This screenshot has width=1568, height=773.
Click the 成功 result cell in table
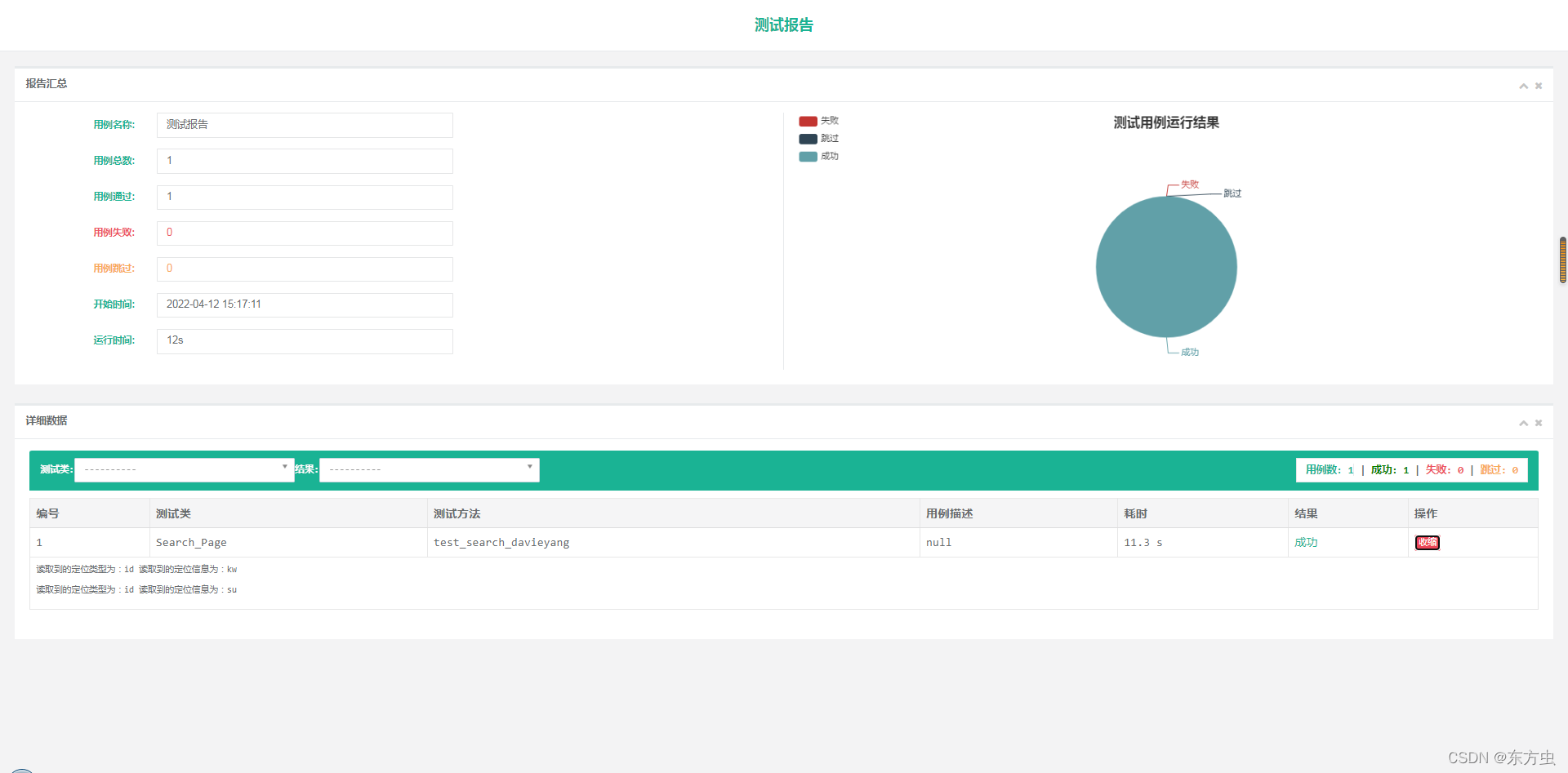tap(1348, 543)
